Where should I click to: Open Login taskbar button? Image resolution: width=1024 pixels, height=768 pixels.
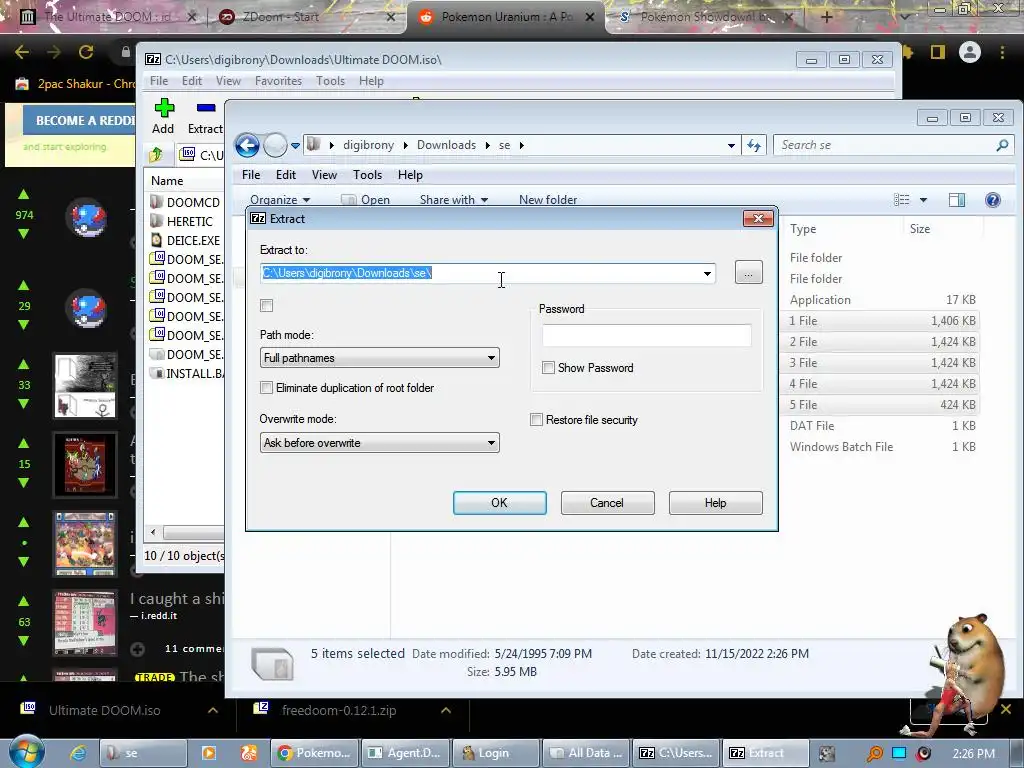pos(496,753)
